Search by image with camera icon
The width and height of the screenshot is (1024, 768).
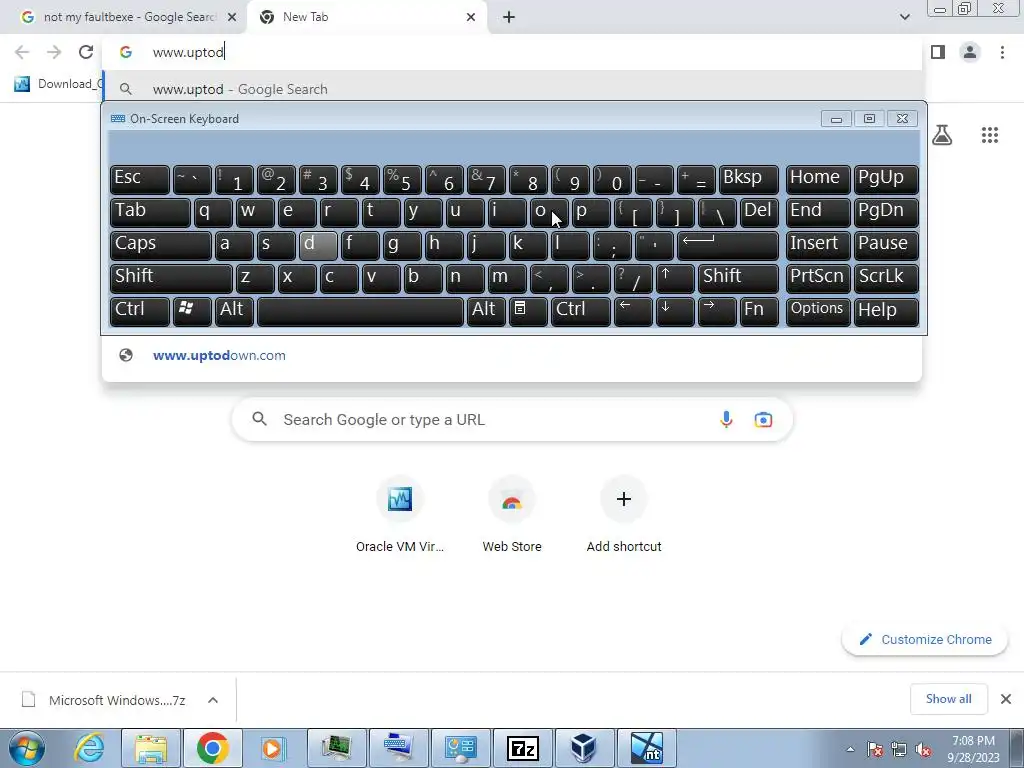pos(763,419)
